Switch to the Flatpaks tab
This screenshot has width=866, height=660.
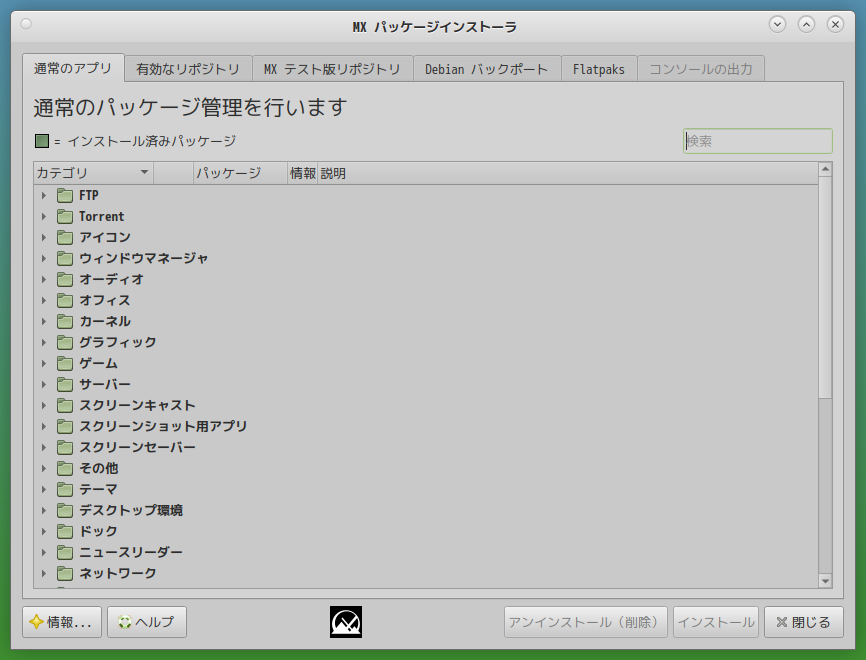pos(599,69)
